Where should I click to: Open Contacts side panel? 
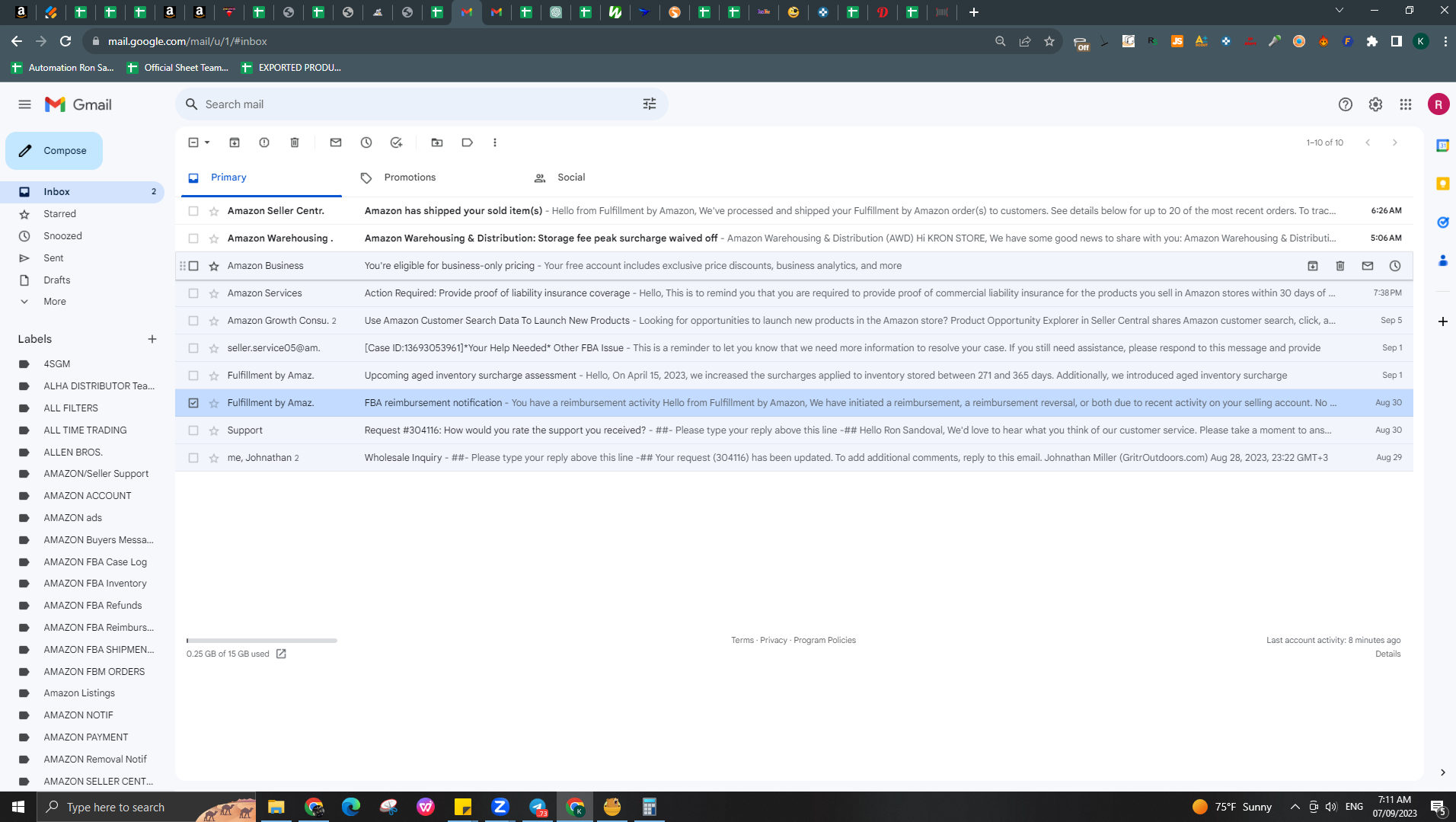(x=1442, y=261)
